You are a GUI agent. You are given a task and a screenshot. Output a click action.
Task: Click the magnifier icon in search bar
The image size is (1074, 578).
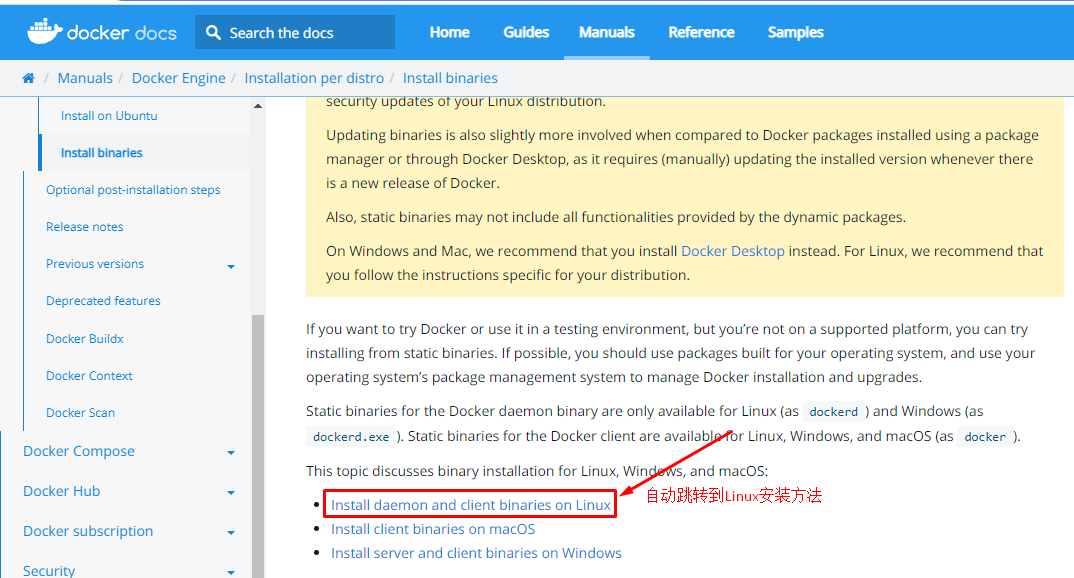click(x=213, y=32)
